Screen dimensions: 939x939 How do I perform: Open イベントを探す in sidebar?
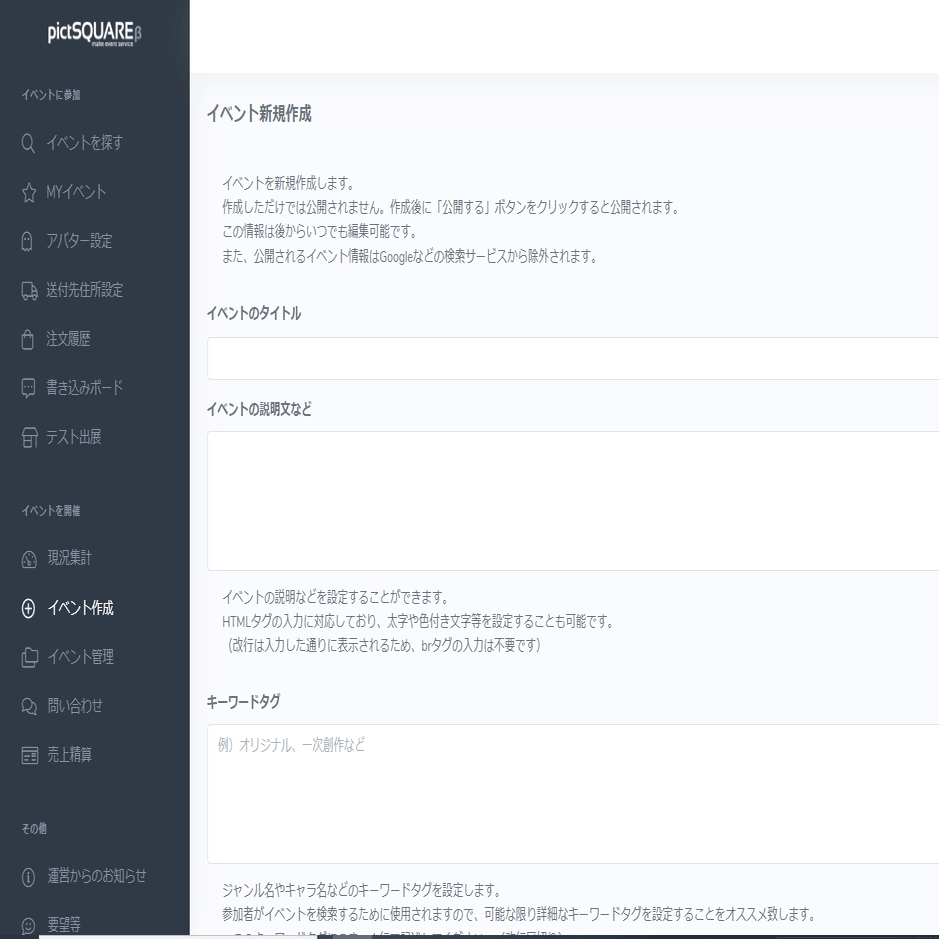click(84, 143)
